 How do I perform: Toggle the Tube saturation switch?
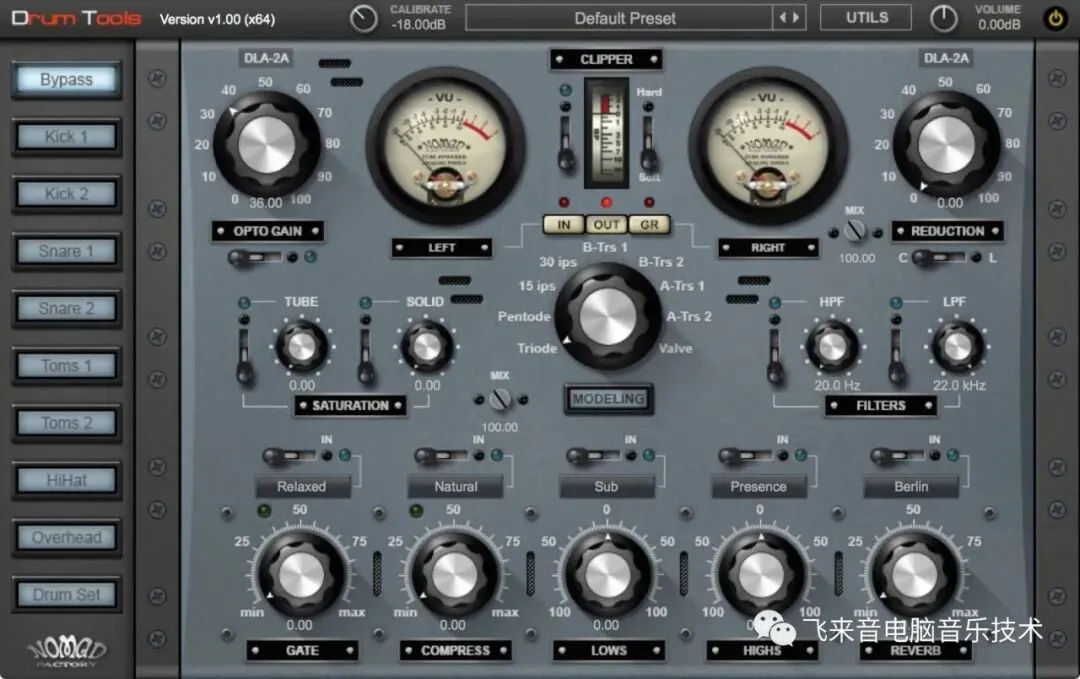[x=245, y=355]
